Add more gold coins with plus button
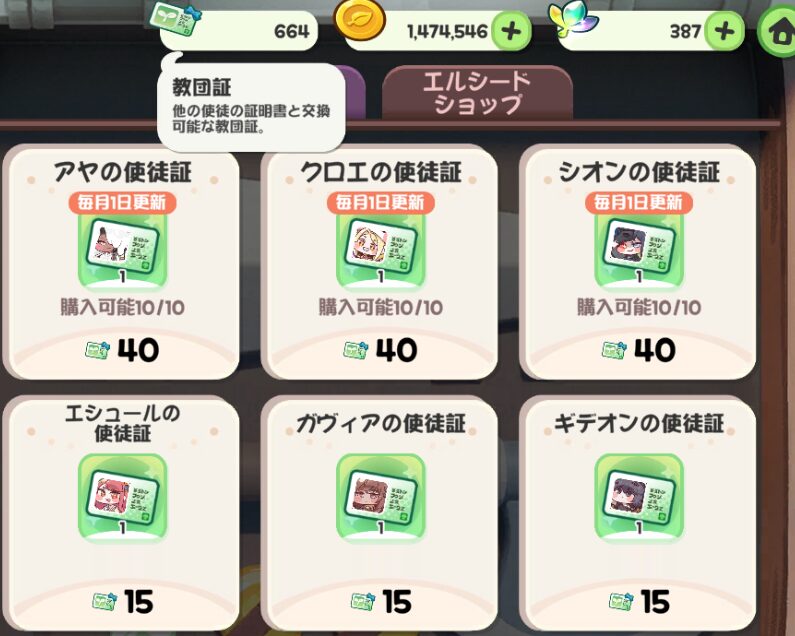The image size is (795, 636). tap(512, 31)
